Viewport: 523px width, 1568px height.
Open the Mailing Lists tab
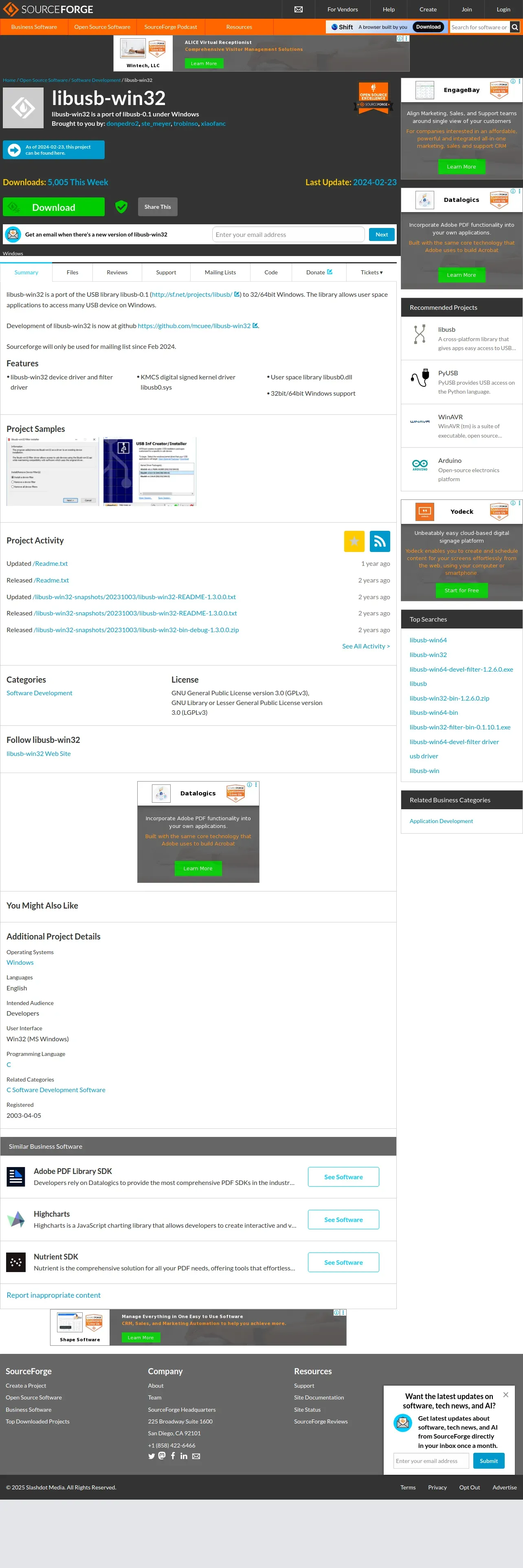pos(220,273)
